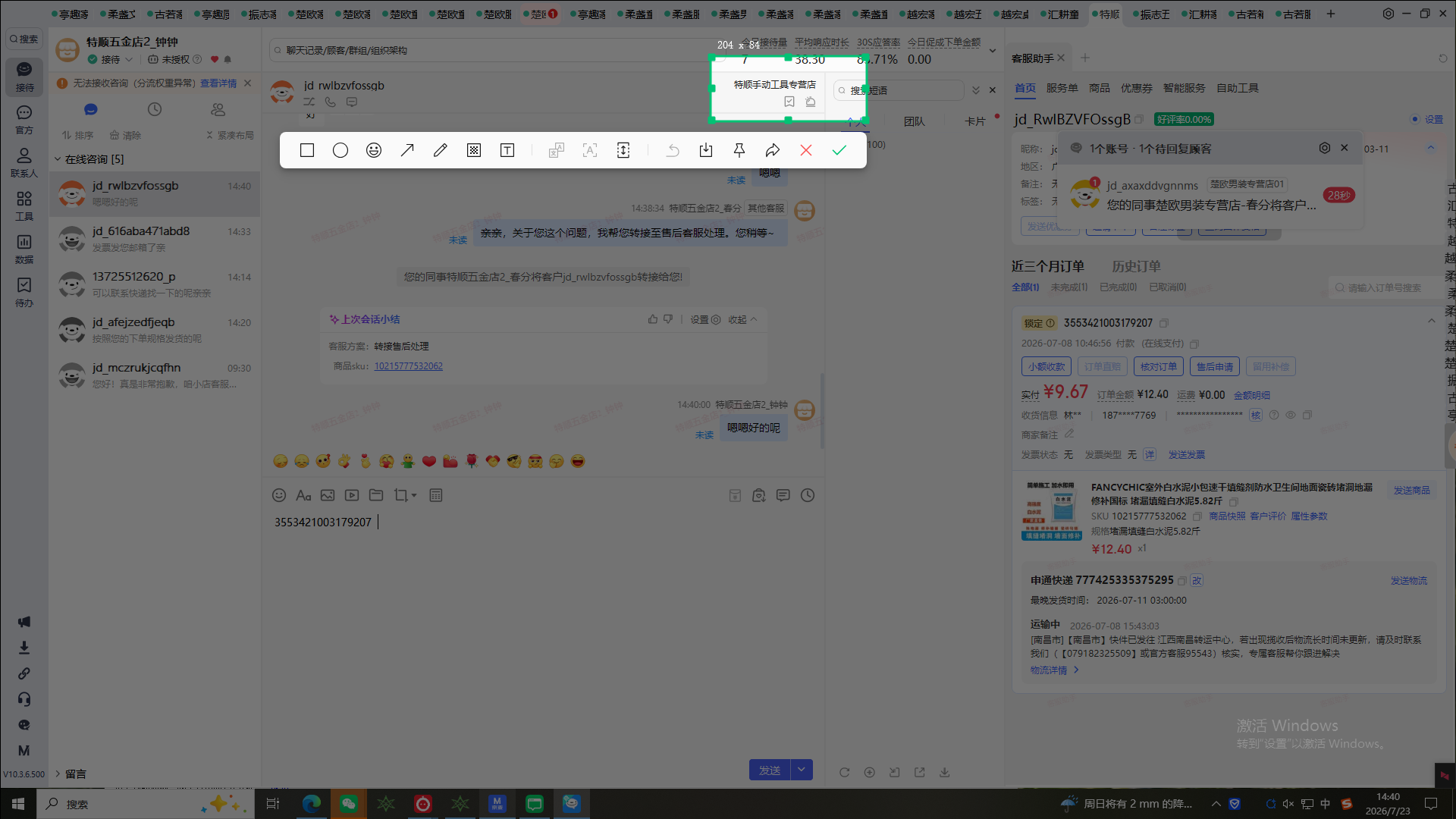Select the ellipse annotation tool
This screenshot has width=1456, height=819.
click(340, 150)
